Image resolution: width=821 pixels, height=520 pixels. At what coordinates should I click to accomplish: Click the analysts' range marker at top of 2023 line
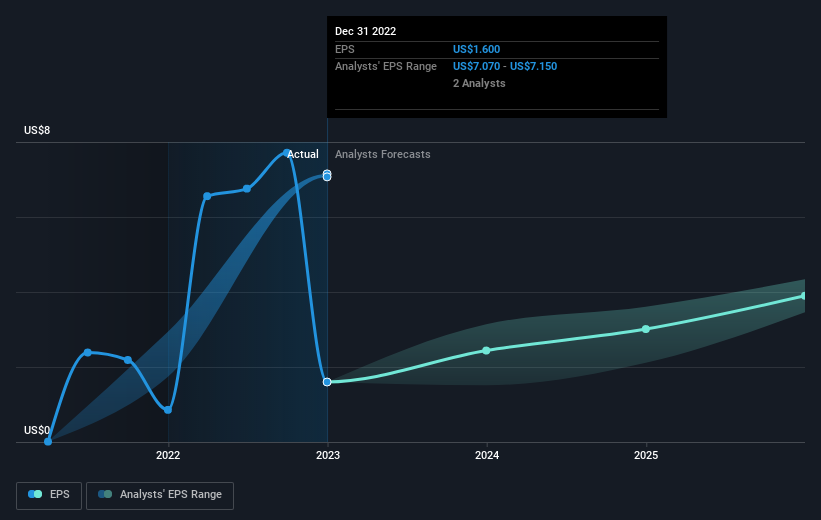point(327,175)
